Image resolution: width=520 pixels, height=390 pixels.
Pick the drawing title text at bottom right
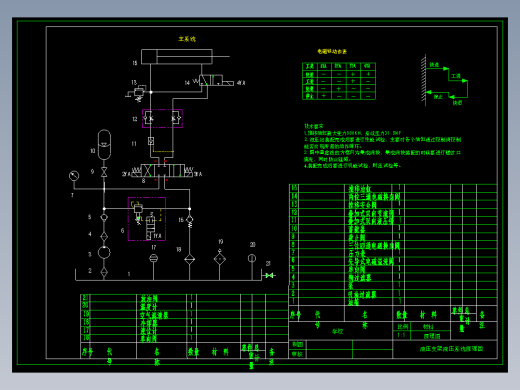[x=451, y=349]
